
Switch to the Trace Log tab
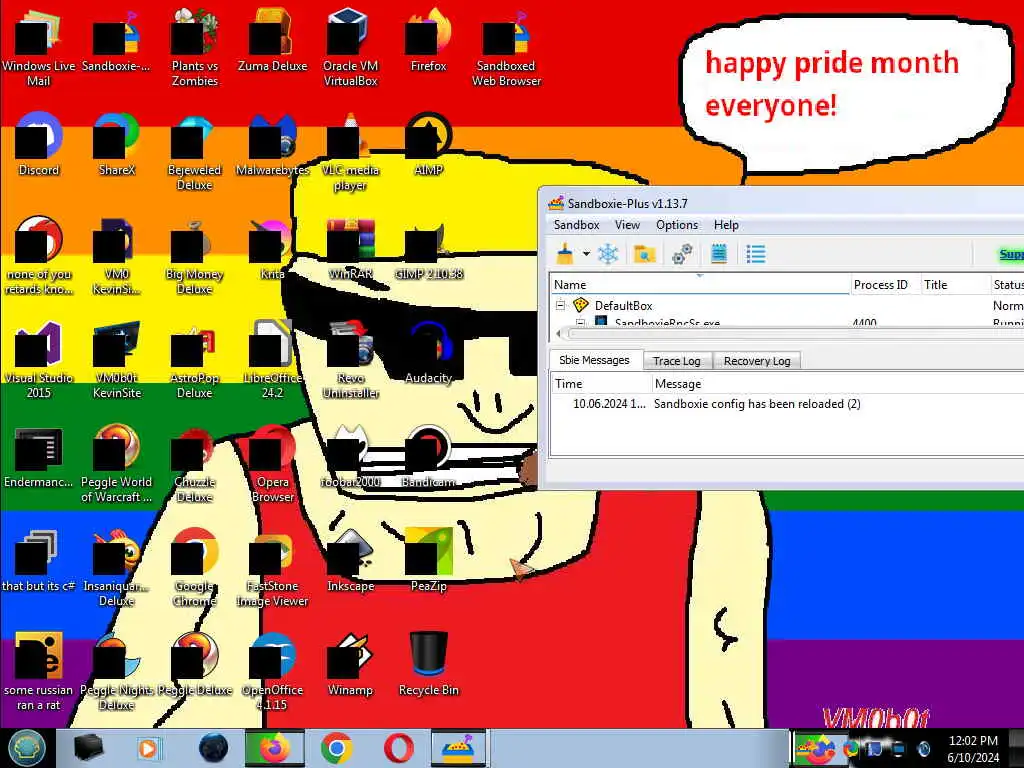[x=677, y=361]
